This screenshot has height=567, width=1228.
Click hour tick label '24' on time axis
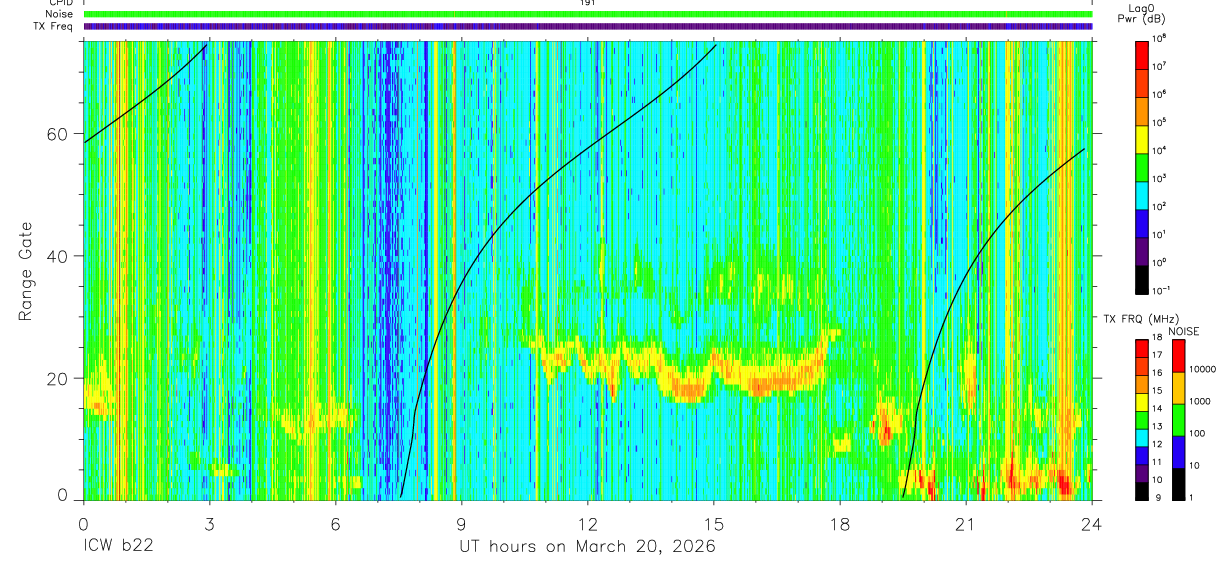(x=1092, y=525)
